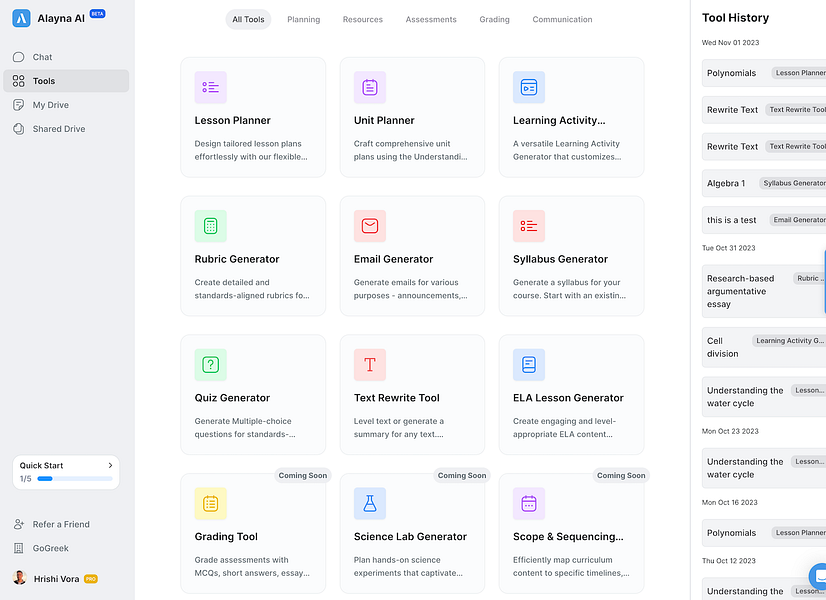Image resolution: width=826 pixels, height=600 pixels.
Task: Click the BETA badge beside Alayna AI
Action: [97, 14]
